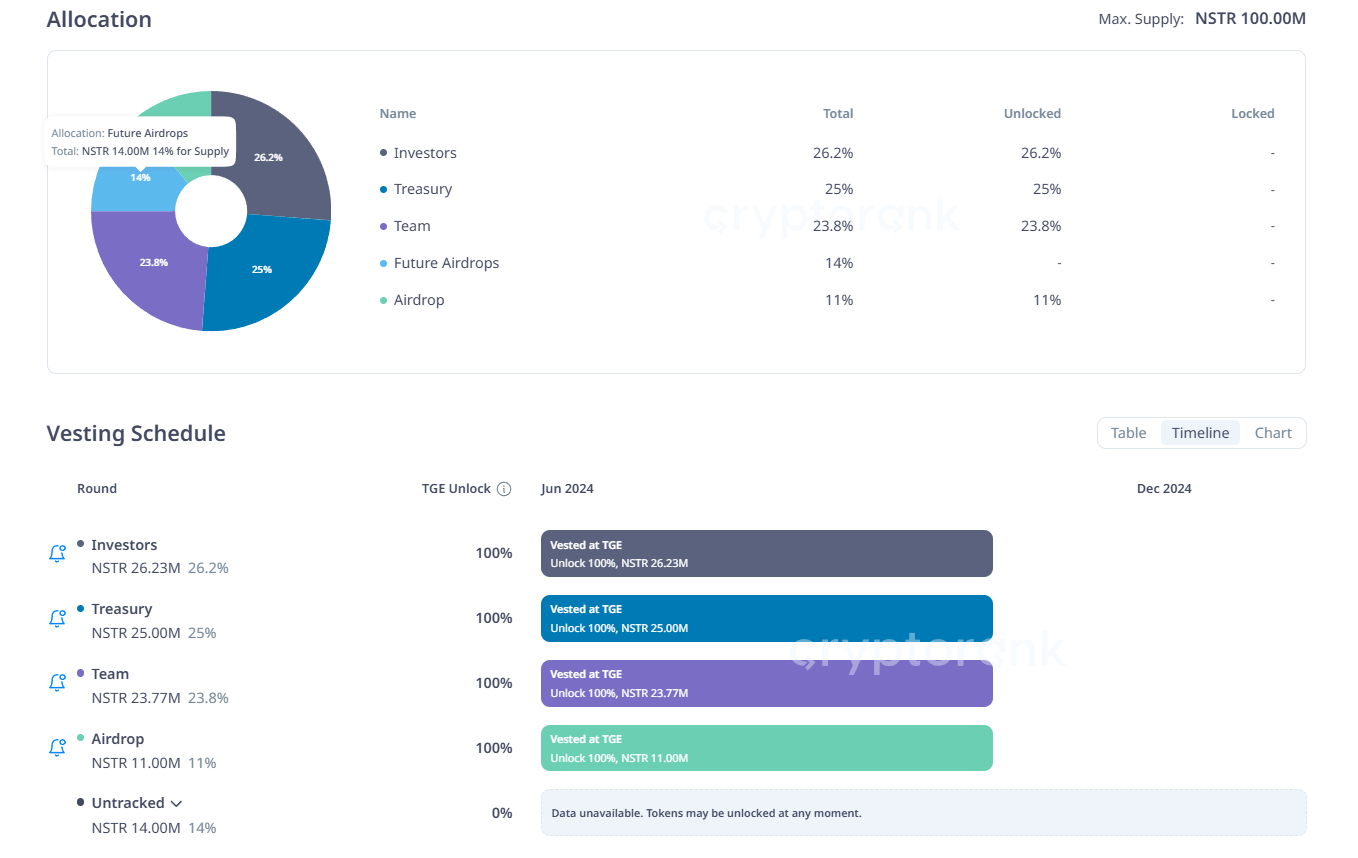Switch to the Table view tab
The image size is (1358, 858).
click(x=1128, y=433)
